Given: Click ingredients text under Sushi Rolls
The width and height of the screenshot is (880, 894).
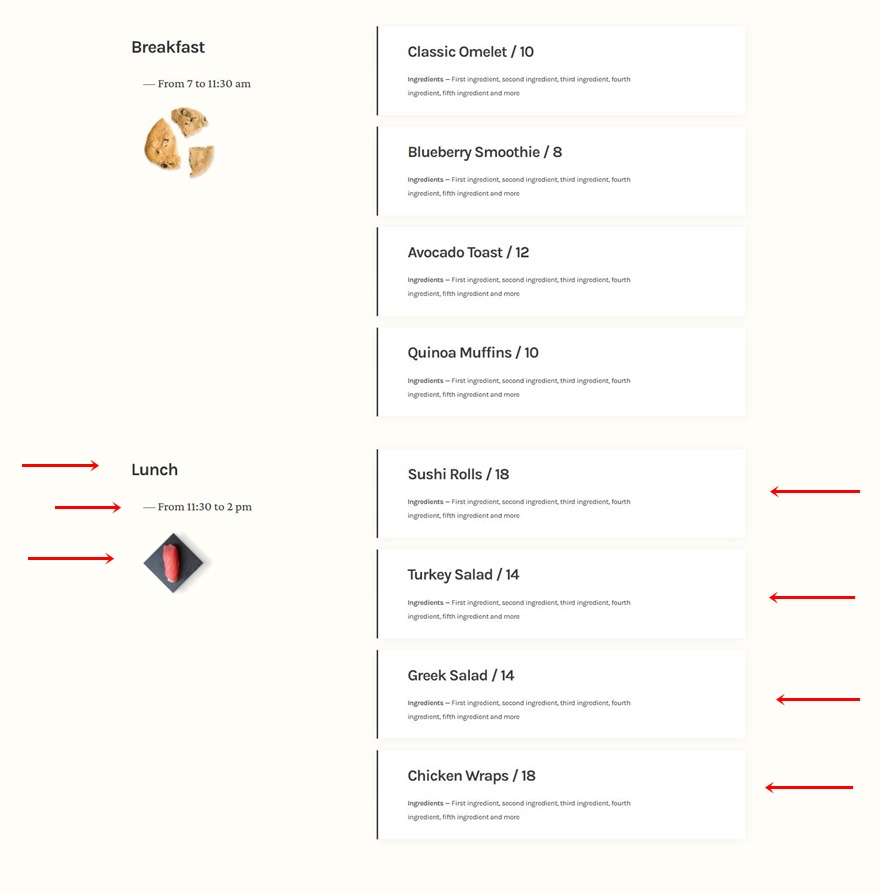Looking at the screenshot, I should (519, 509).
